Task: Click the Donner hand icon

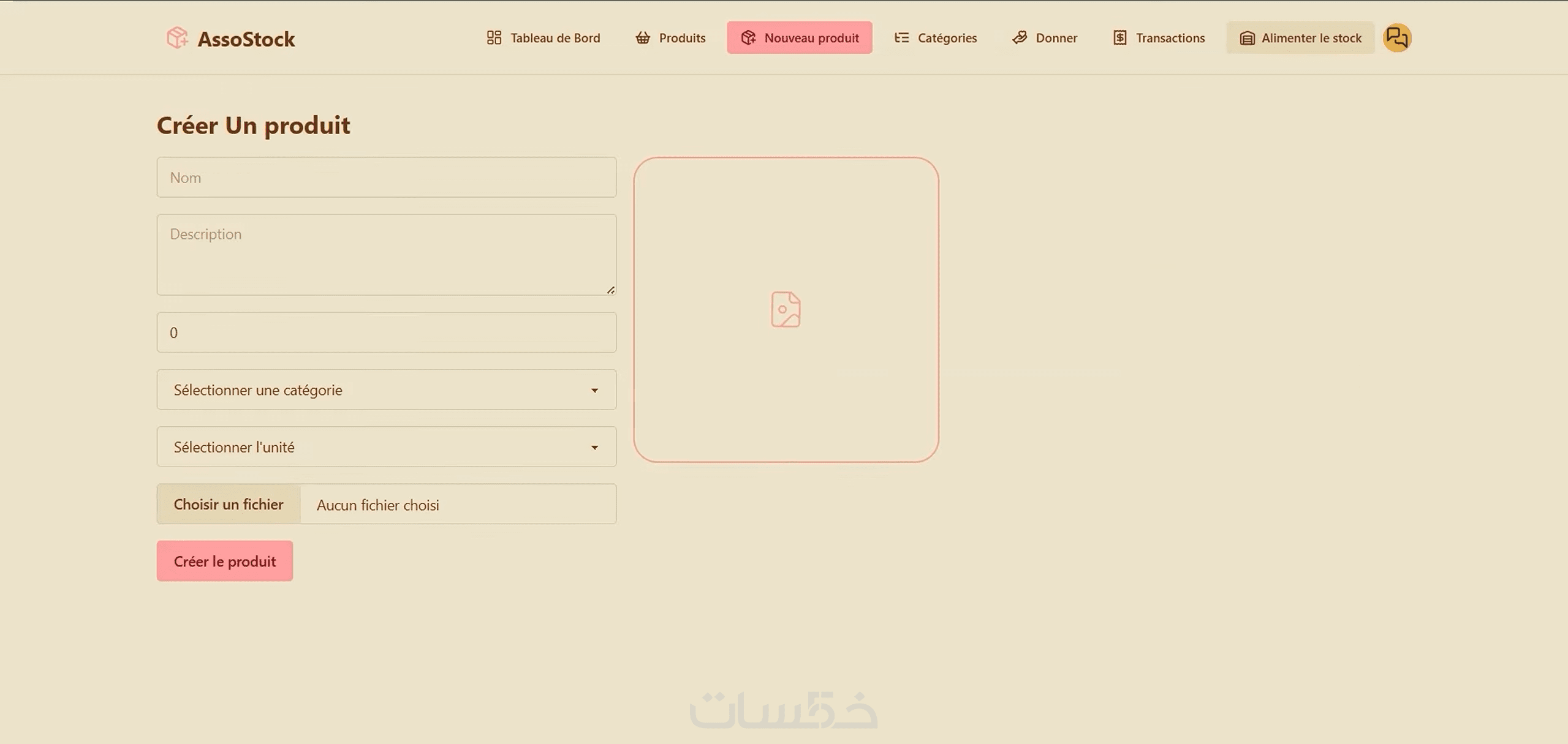Action: pyautogui.click(x=1020, y=38)
